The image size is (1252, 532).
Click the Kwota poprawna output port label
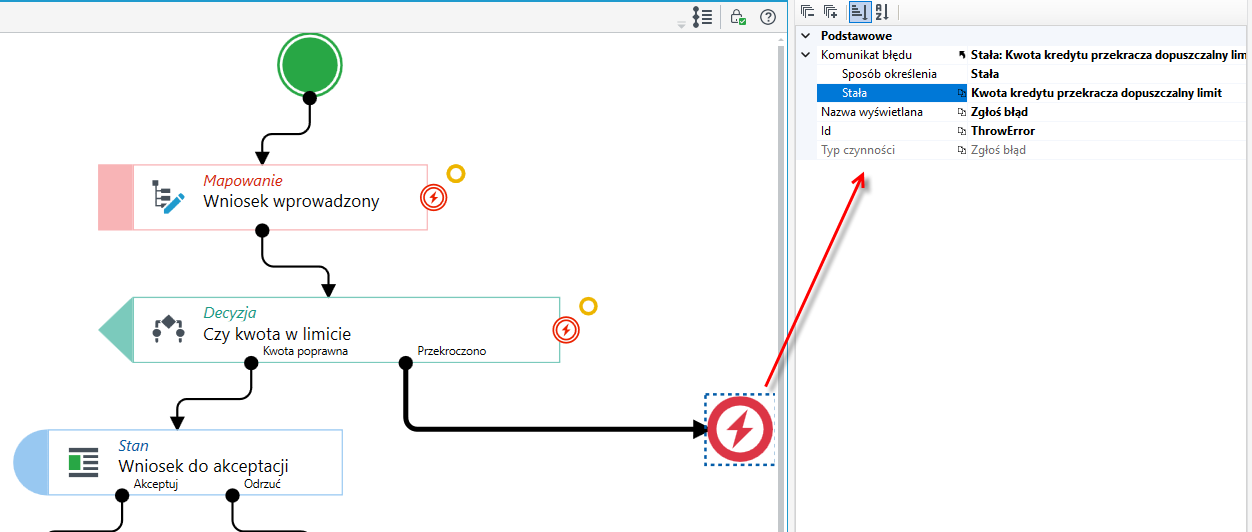pos(305,350)
